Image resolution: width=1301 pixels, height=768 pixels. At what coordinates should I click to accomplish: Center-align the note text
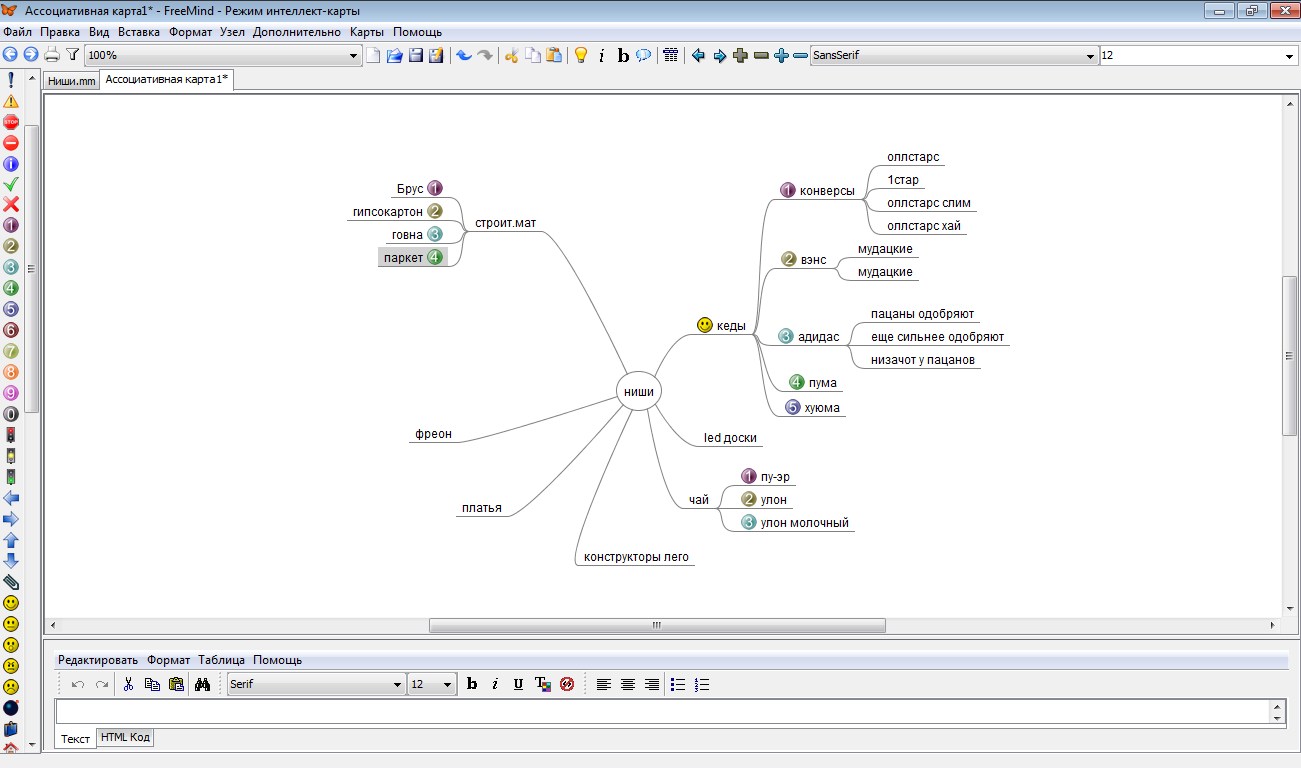click(627, 684)
